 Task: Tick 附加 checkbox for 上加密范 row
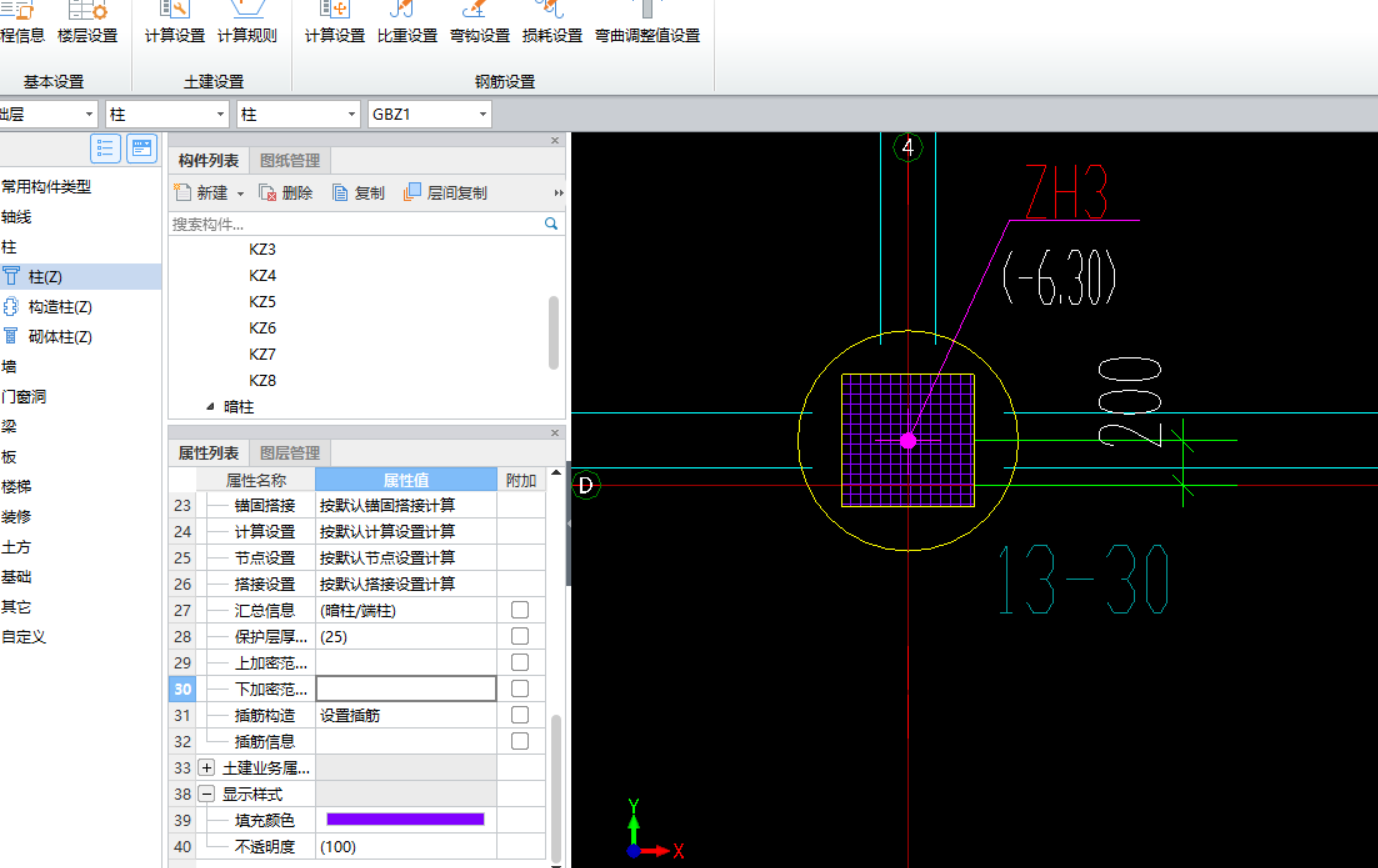520,662
